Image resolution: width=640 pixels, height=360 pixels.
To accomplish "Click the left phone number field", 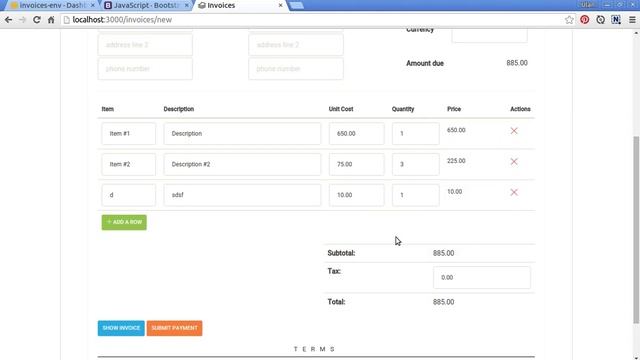I will [145, 69].
